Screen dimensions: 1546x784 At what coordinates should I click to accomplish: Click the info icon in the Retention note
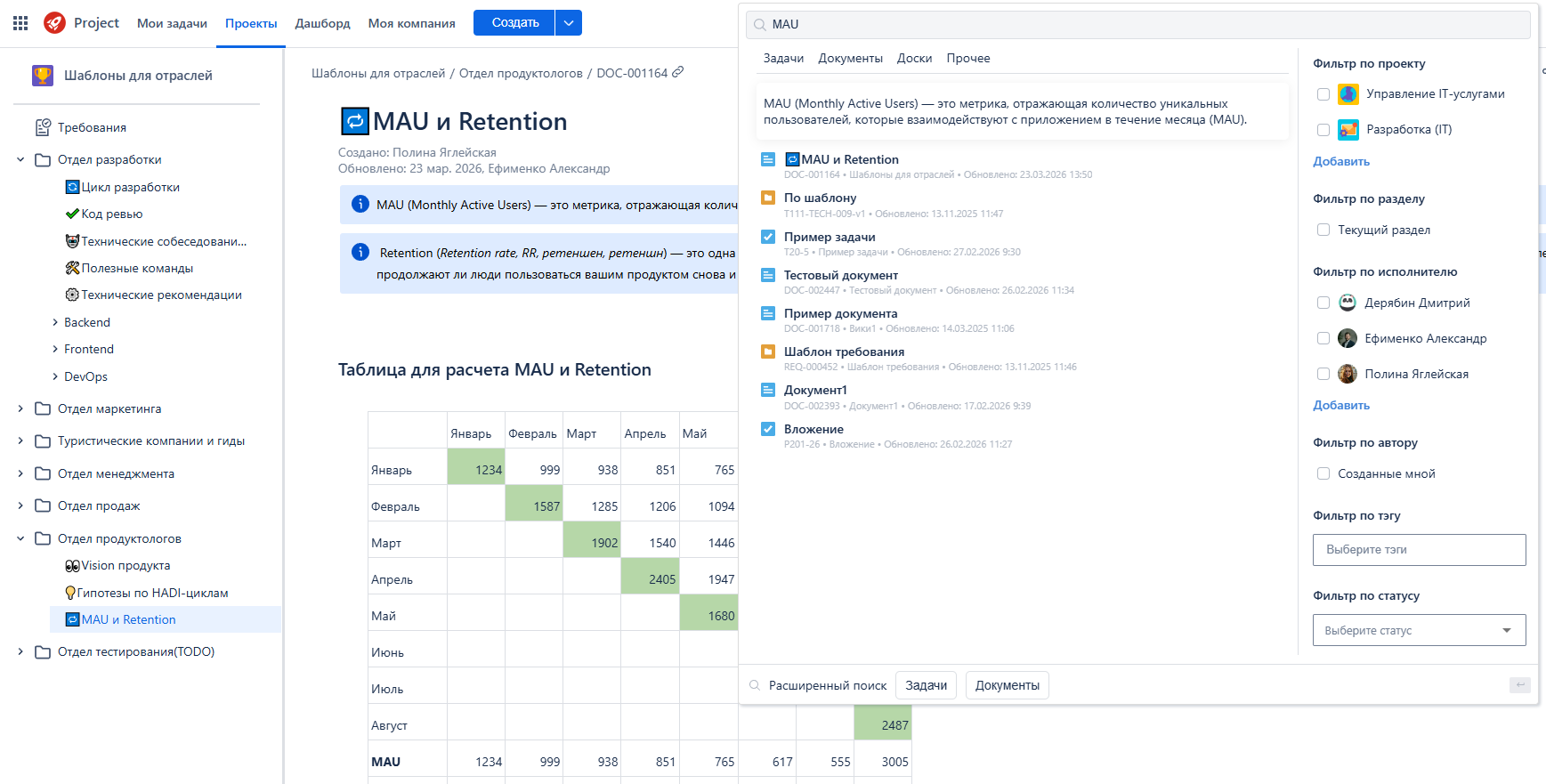coord(360,253)
